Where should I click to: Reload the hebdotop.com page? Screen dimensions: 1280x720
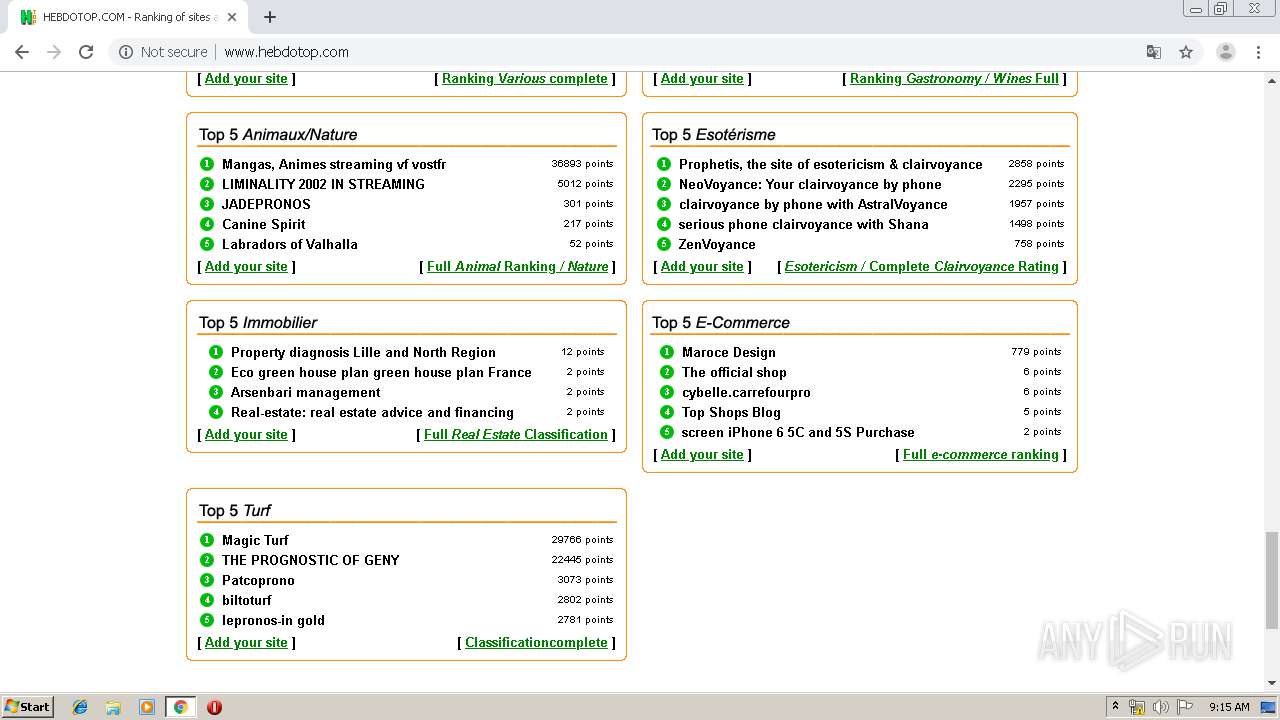pos(86,52)
